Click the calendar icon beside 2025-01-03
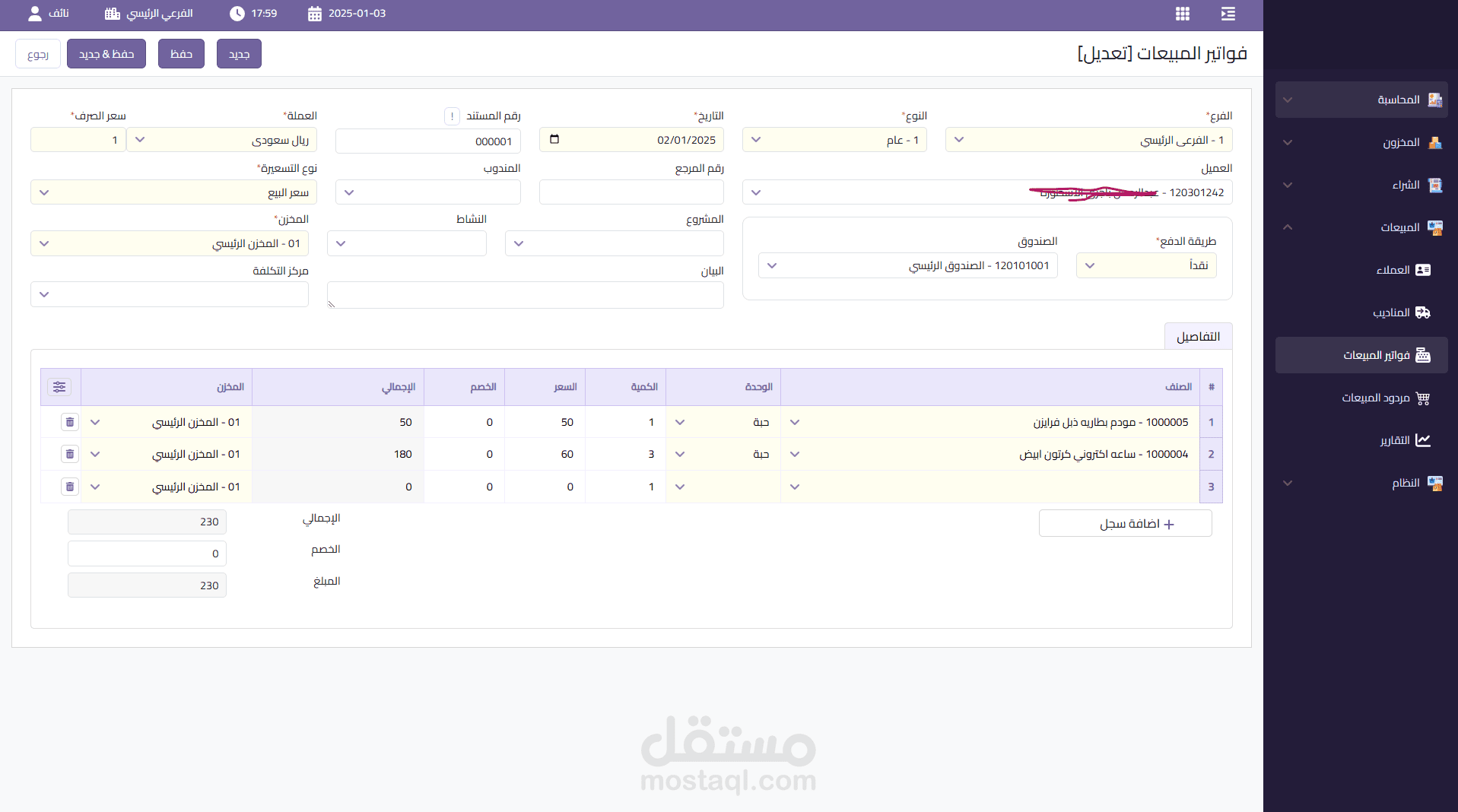This screenshot has height=812, width=1458. [315, 14]
